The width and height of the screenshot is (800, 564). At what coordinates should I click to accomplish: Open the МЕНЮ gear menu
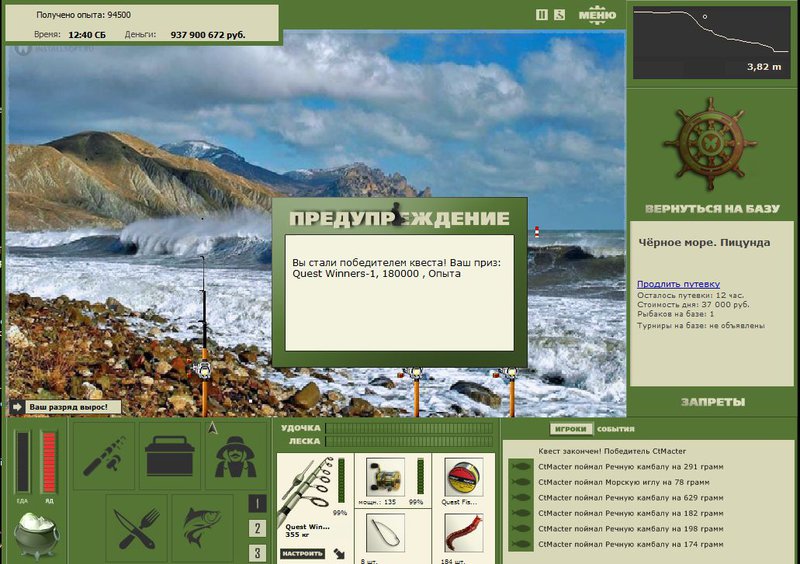click(597, 15)
